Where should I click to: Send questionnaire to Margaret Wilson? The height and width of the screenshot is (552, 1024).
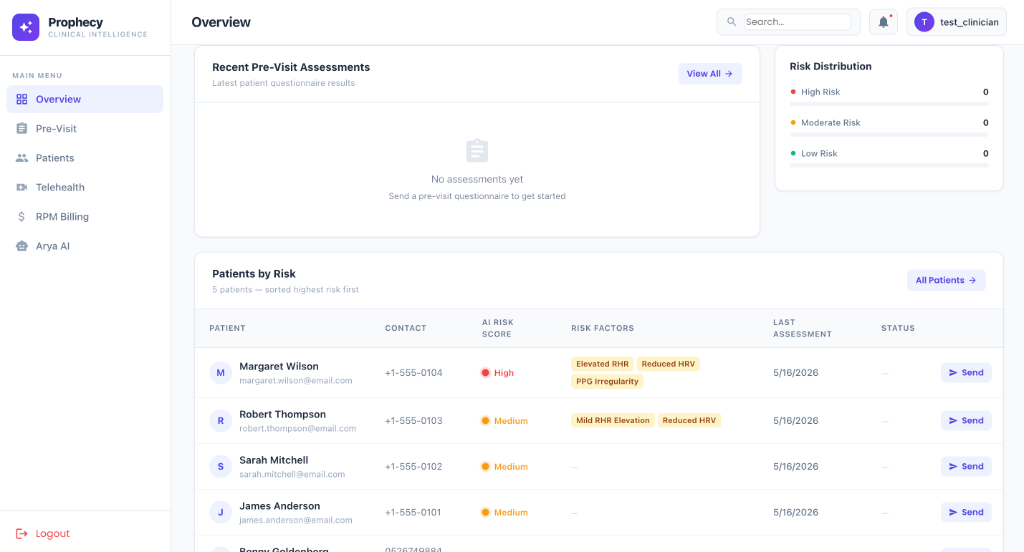966,373
